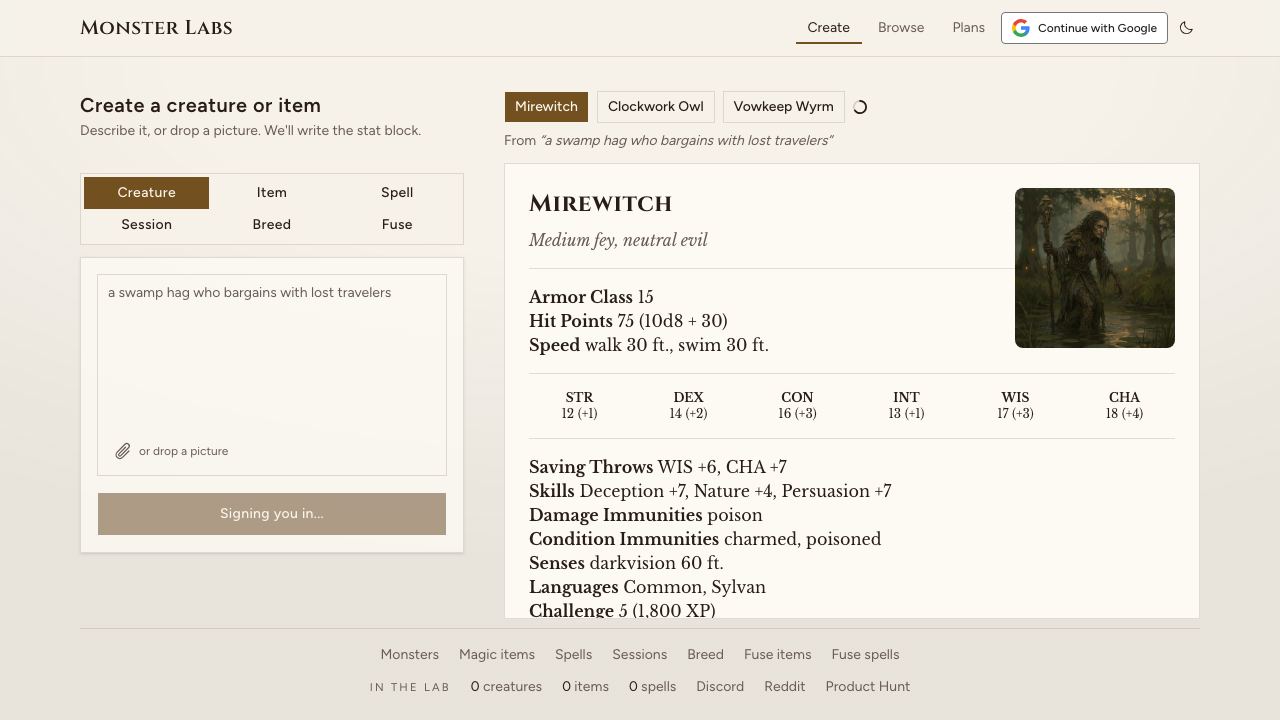This screenshot has width=1280, height=720.
Task: Click the prompt quote above the stat block
Action: click(x=687, y=141)
